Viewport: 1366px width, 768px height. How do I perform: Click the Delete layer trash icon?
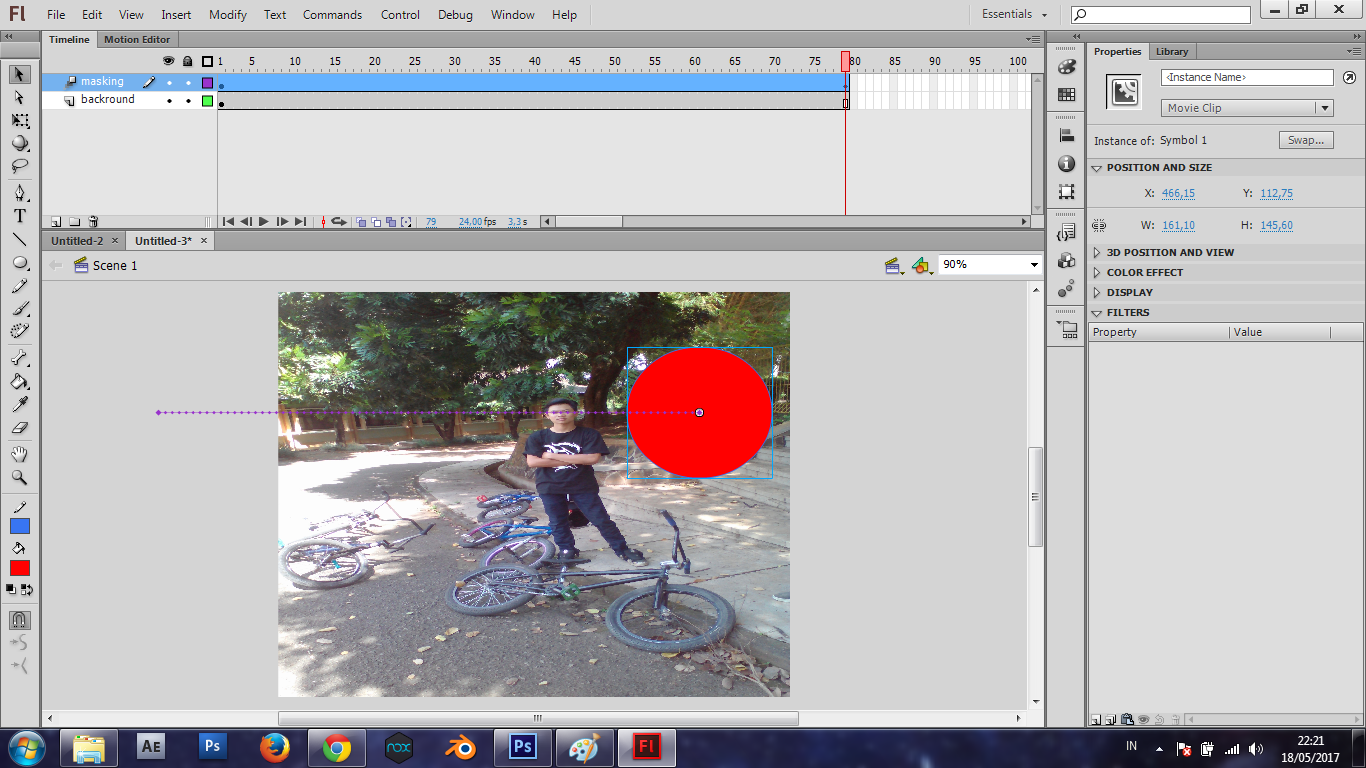coord(93,222)
